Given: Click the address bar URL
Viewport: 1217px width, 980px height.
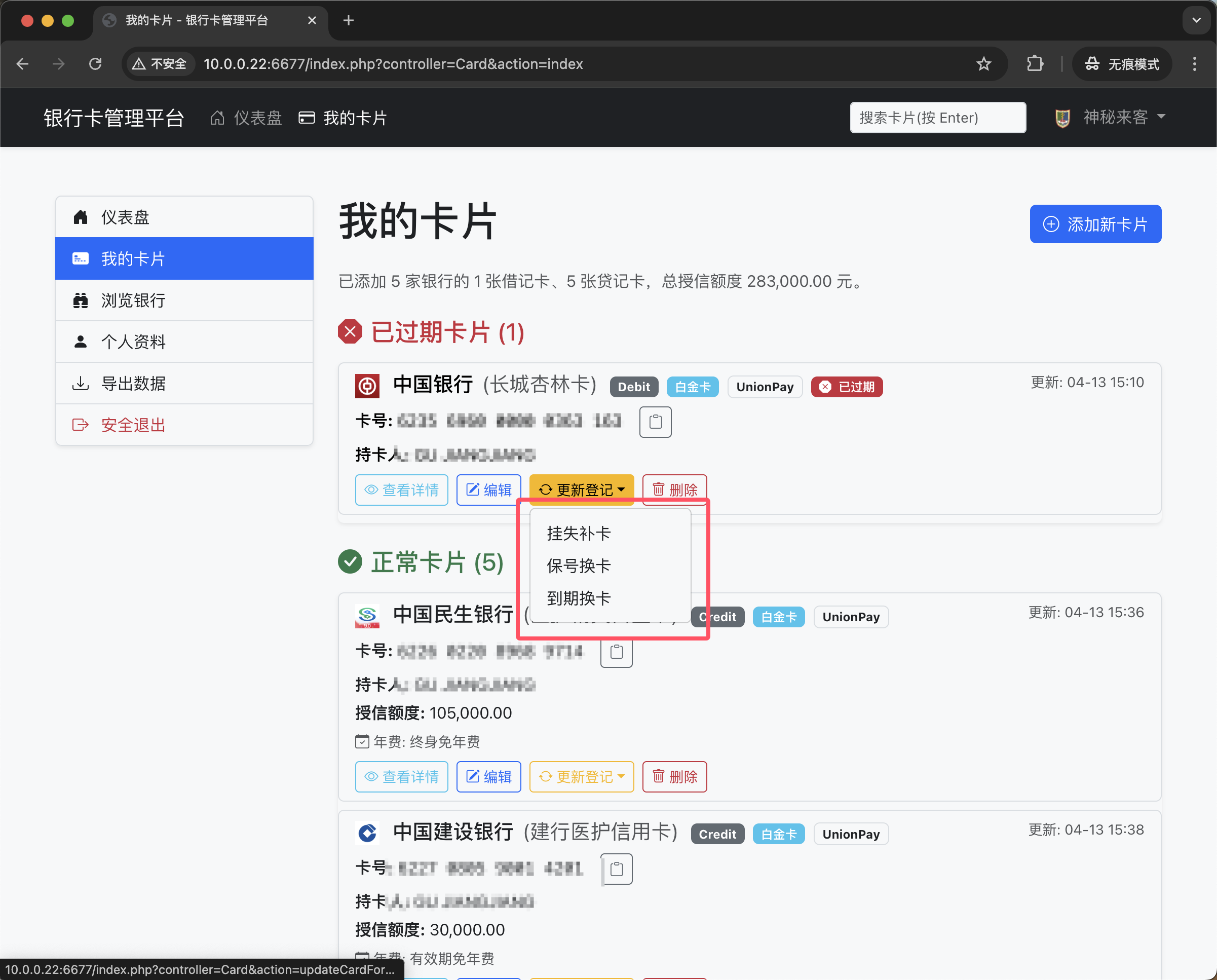Looking at the screenshot, I should click(393, 64).
